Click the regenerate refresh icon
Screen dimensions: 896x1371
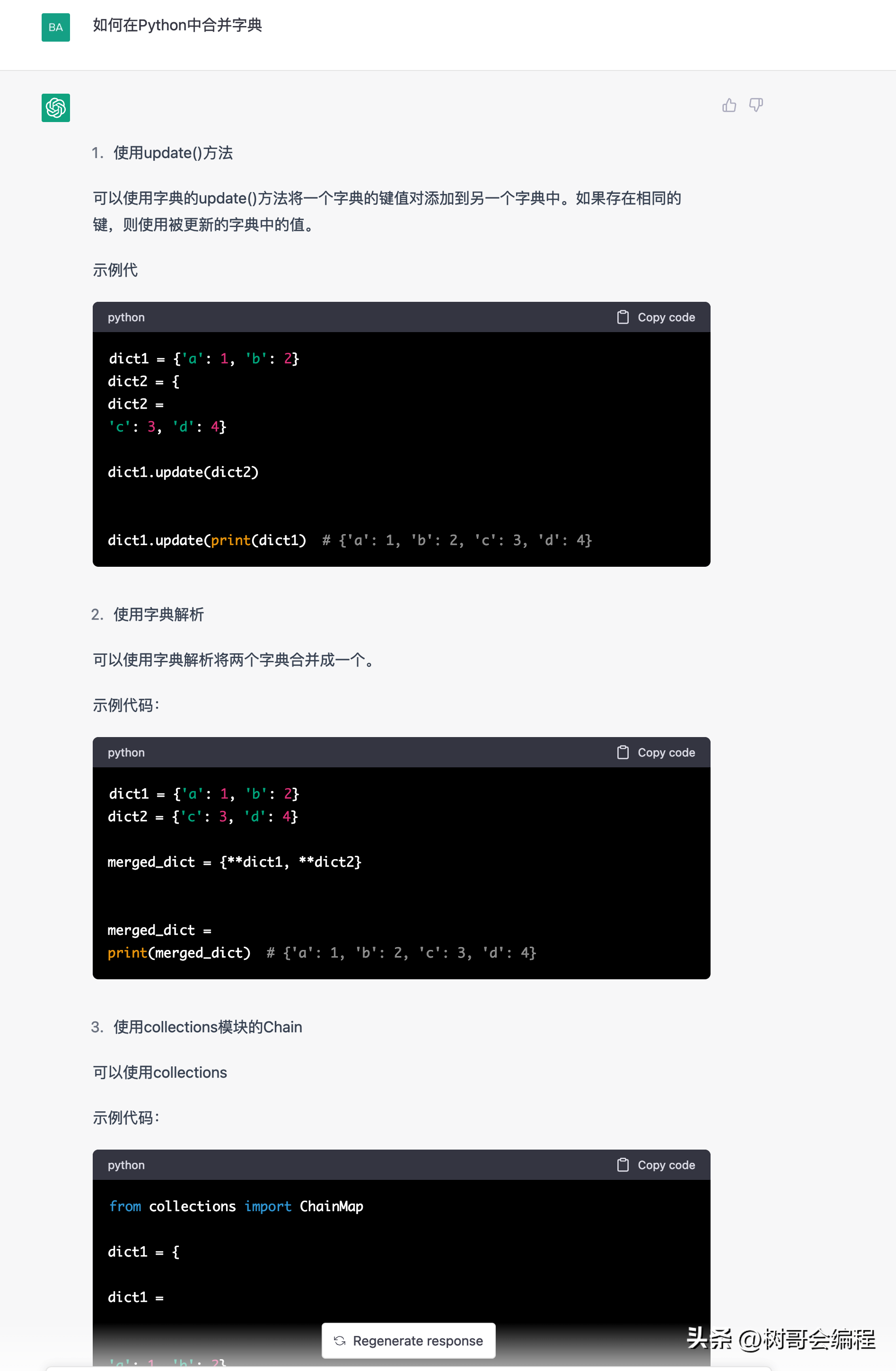[340, 1340]
